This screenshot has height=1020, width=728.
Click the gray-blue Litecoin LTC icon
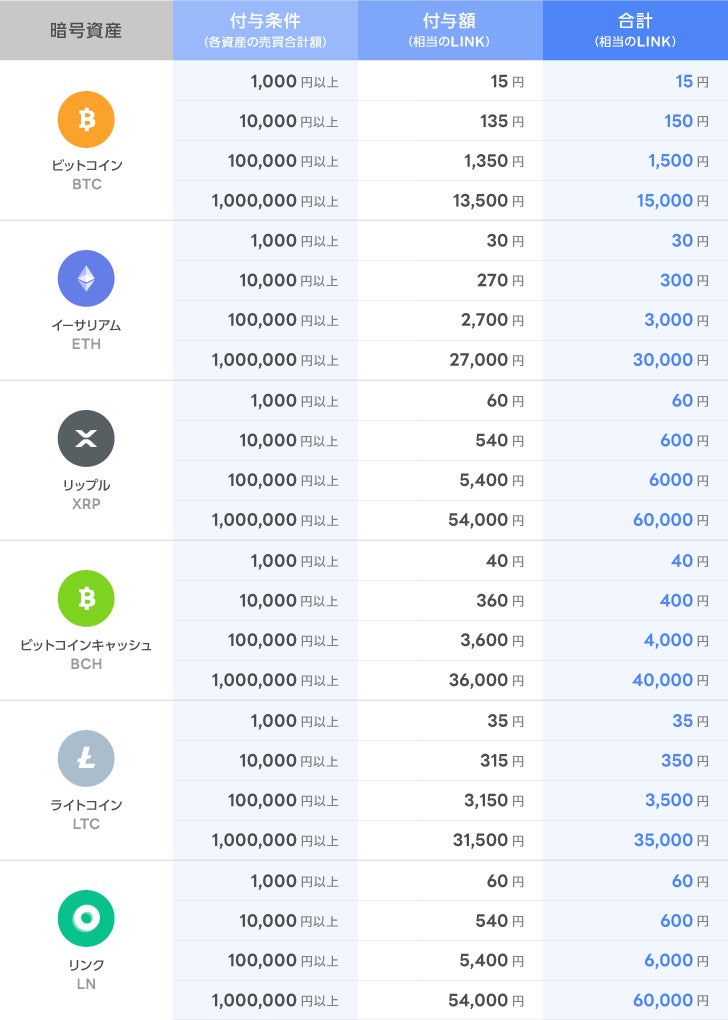[86, 758]
